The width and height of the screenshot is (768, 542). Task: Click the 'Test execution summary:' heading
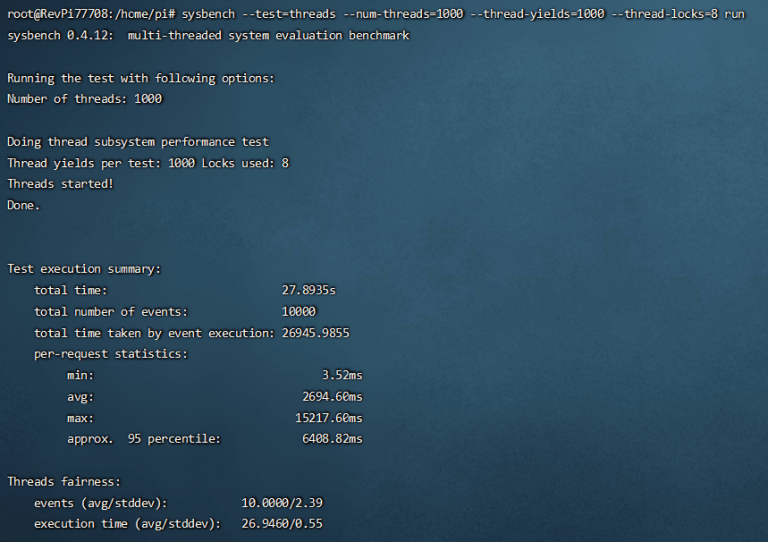pos(84,269)
